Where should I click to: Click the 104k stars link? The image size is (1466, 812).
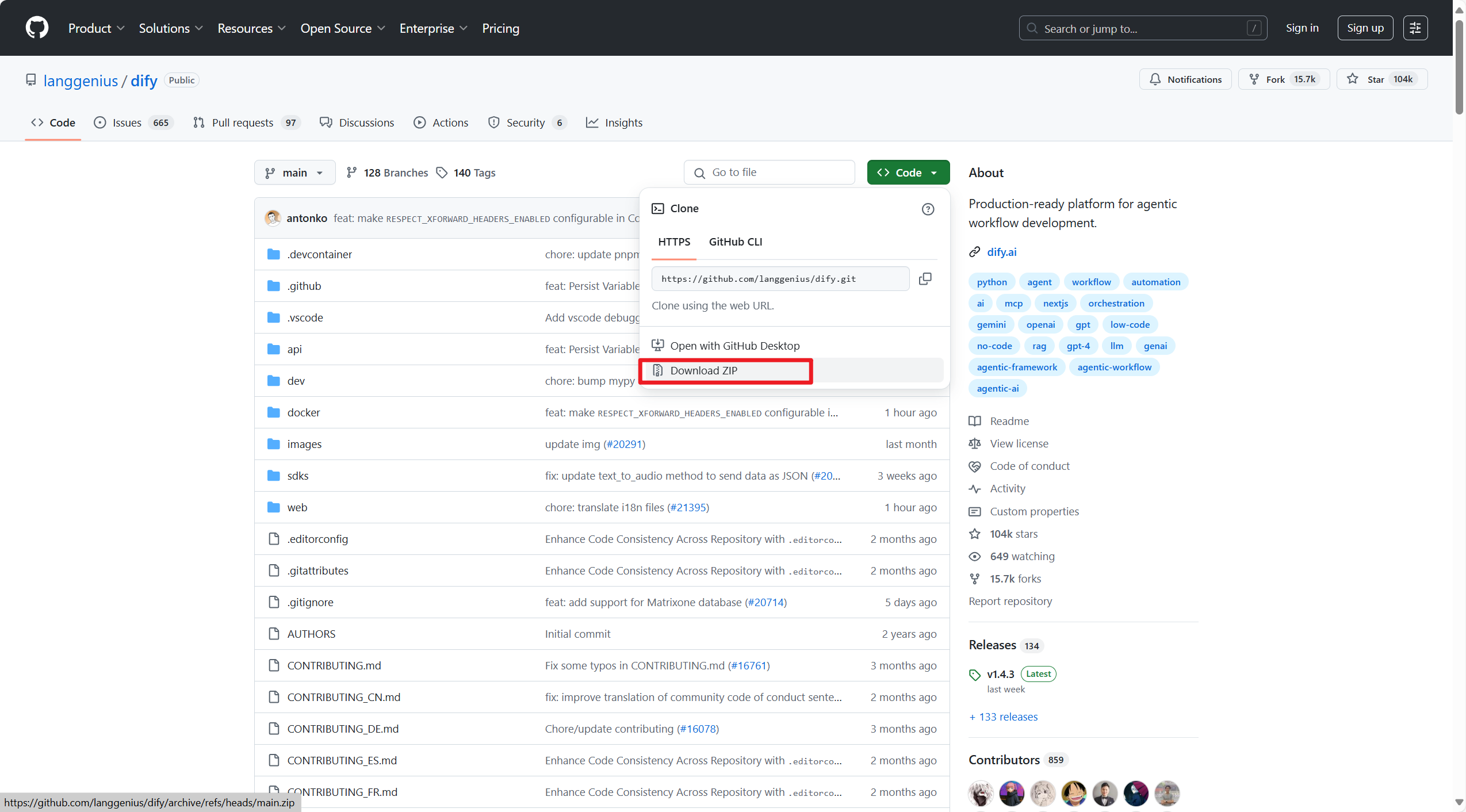click(x=1014, y=534)
